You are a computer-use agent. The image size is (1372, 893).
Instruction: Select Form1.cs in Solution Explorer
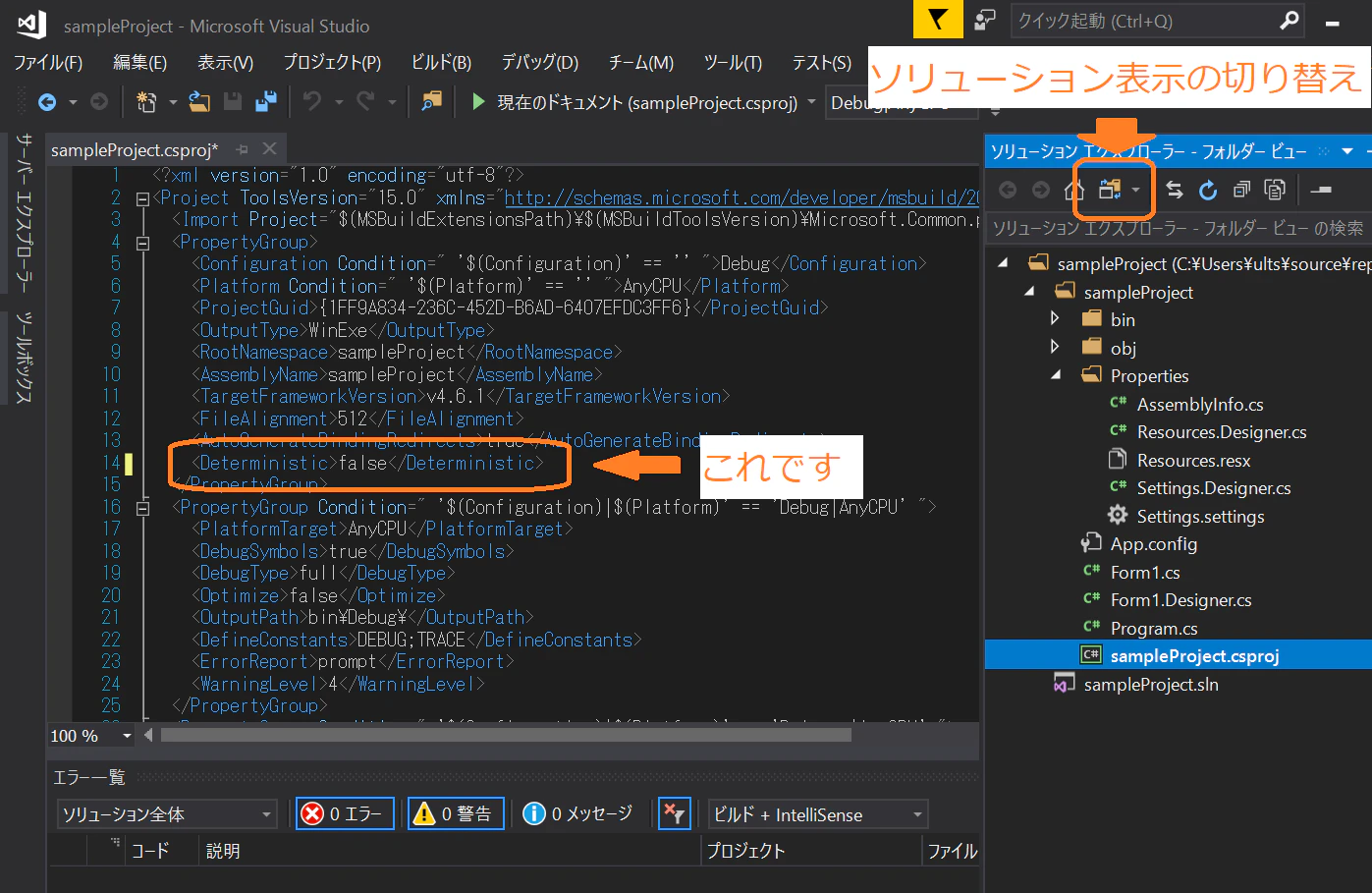coord(1145,572)
